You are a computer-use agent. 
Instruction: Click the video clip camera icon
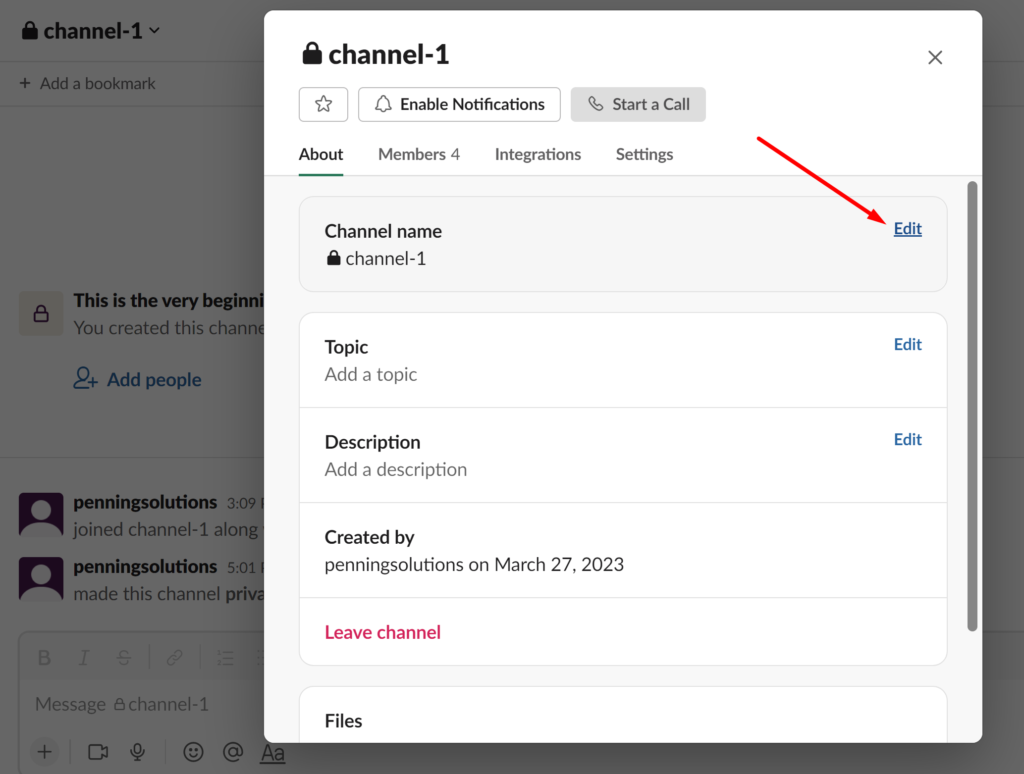click(x=98, y=752)
